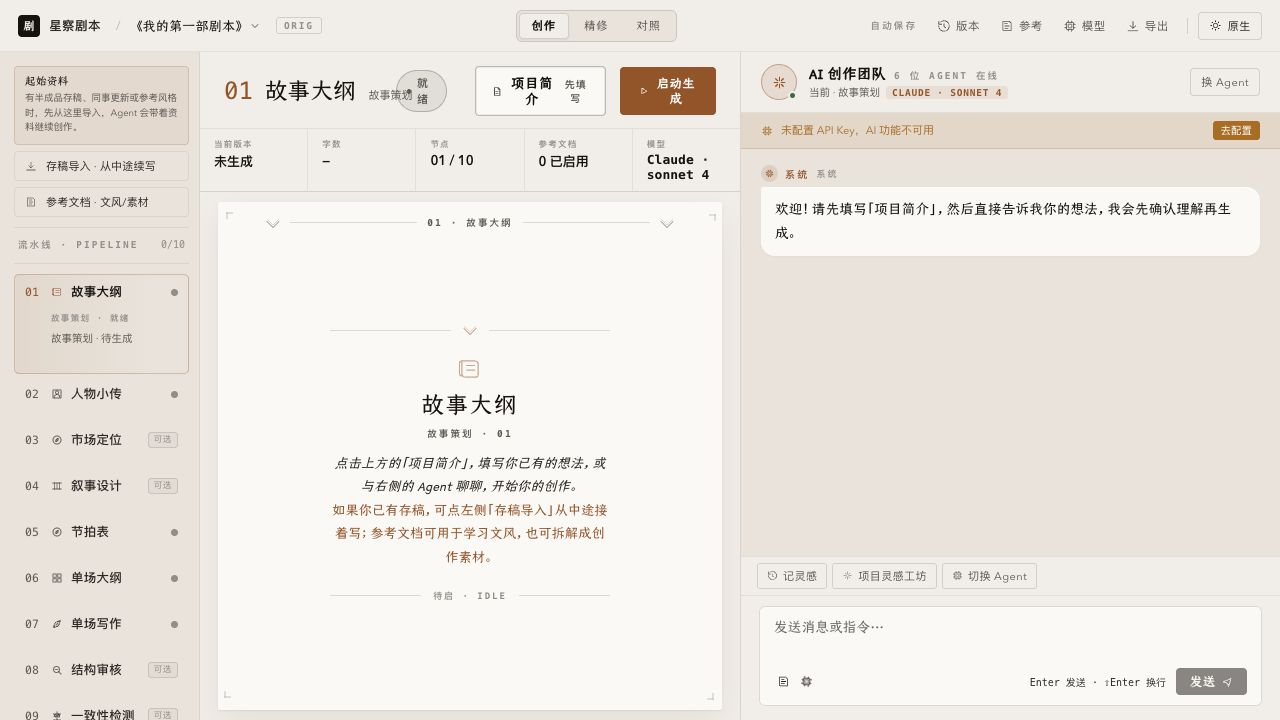The image size is (1280, 720).
Task: Click the 可选 tag on 市场定位
Action: click(x=163, y=440)
